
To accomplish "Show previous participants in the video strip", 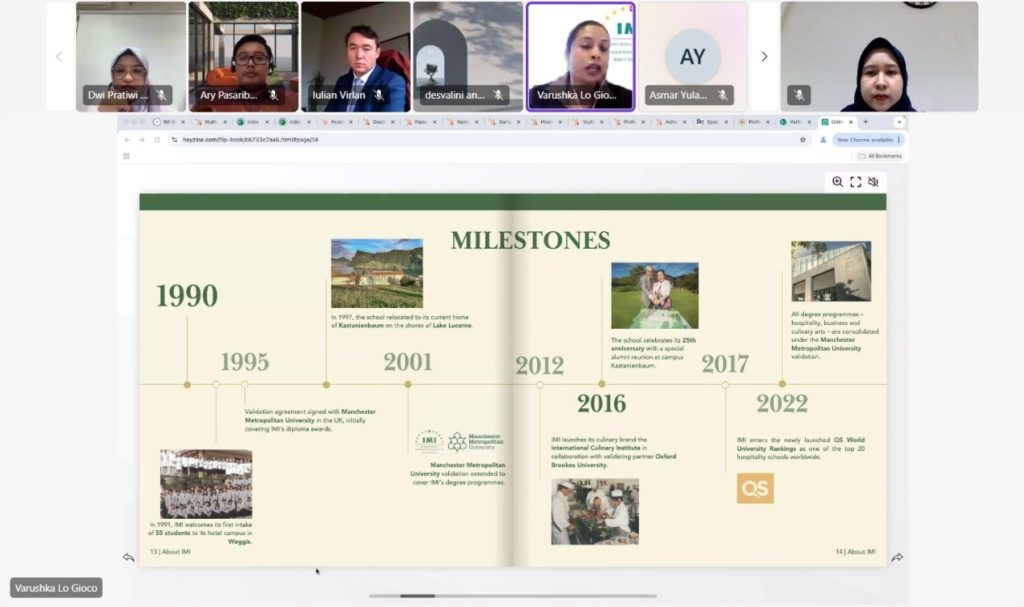I will [x=59, y=57].
